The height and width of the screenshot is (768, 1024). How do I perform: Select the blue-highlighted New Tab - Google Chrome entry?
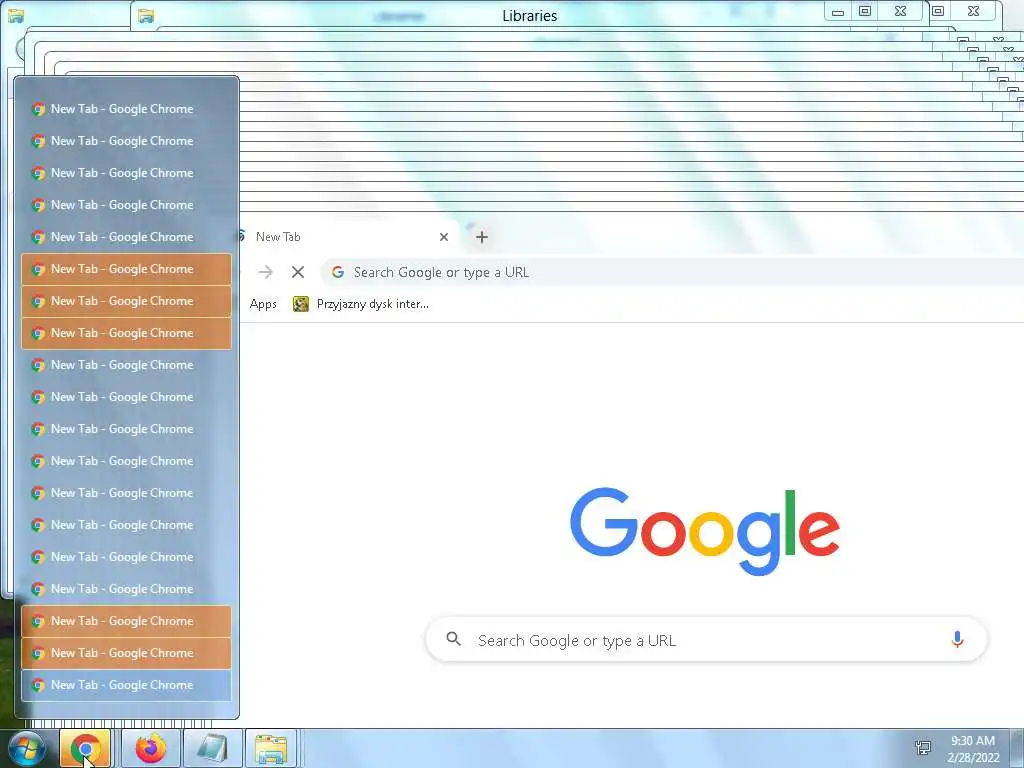(x=126, y=685)
